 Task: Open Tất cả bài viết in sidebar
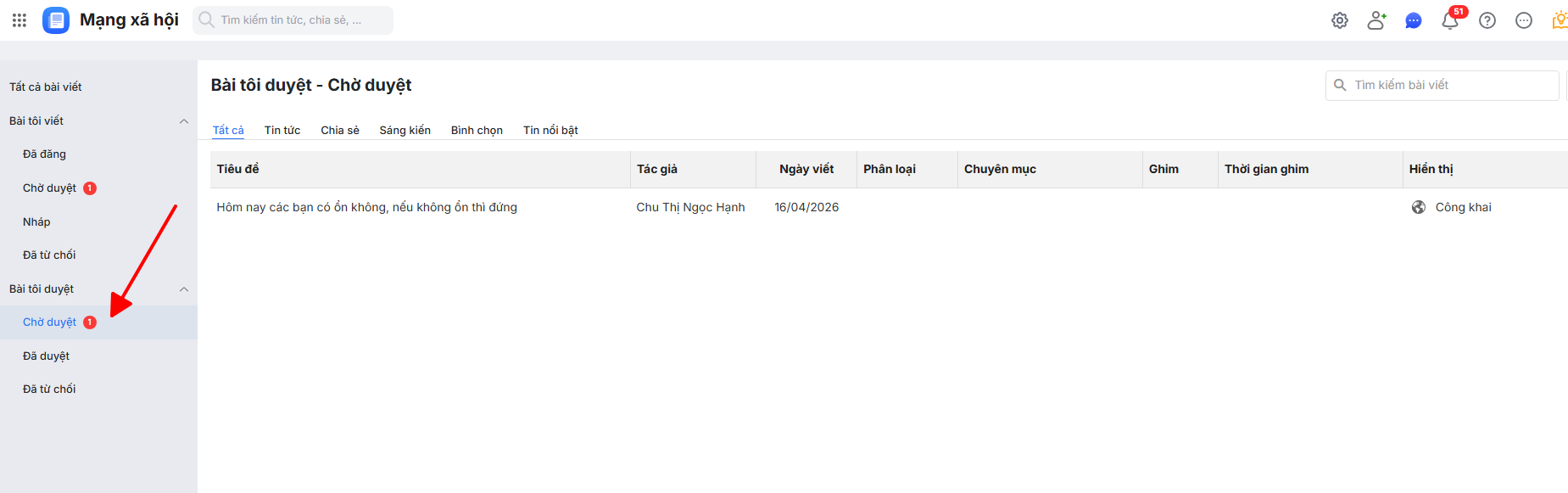point(46,87)
